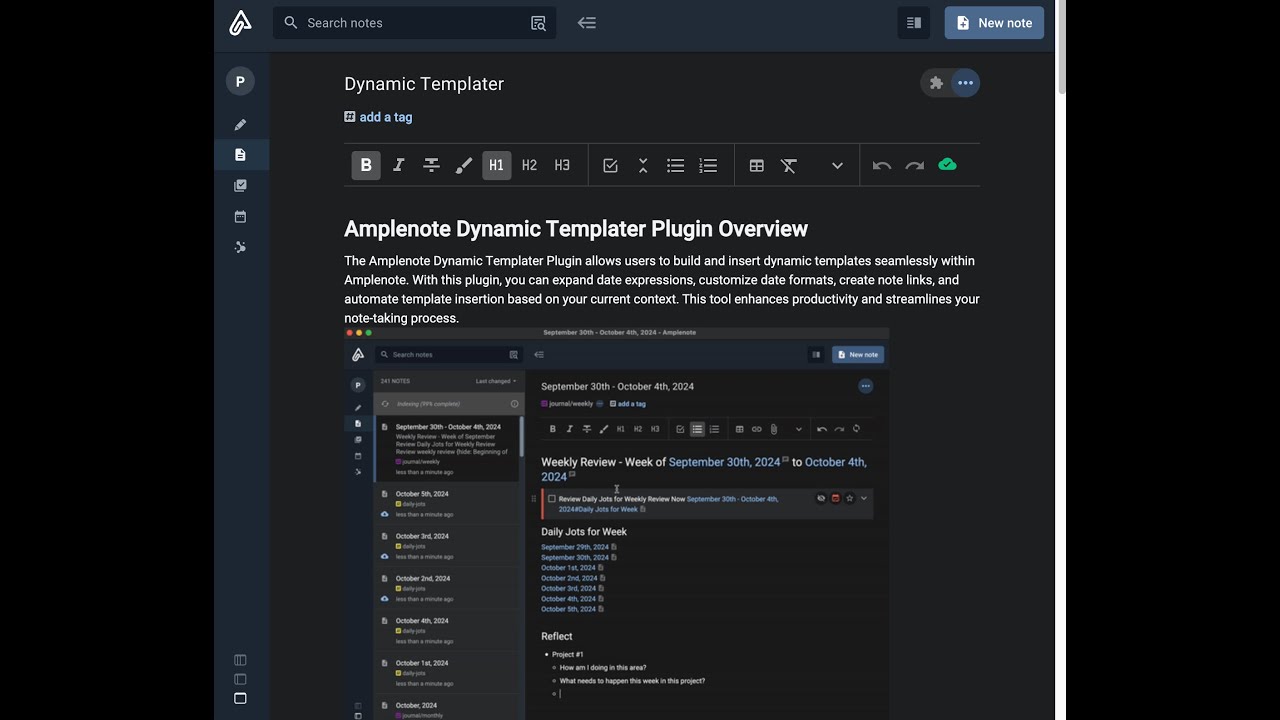Select the middle layout icon in sidebar bottom
This screenshot has height=720, width=1280.
240,679
